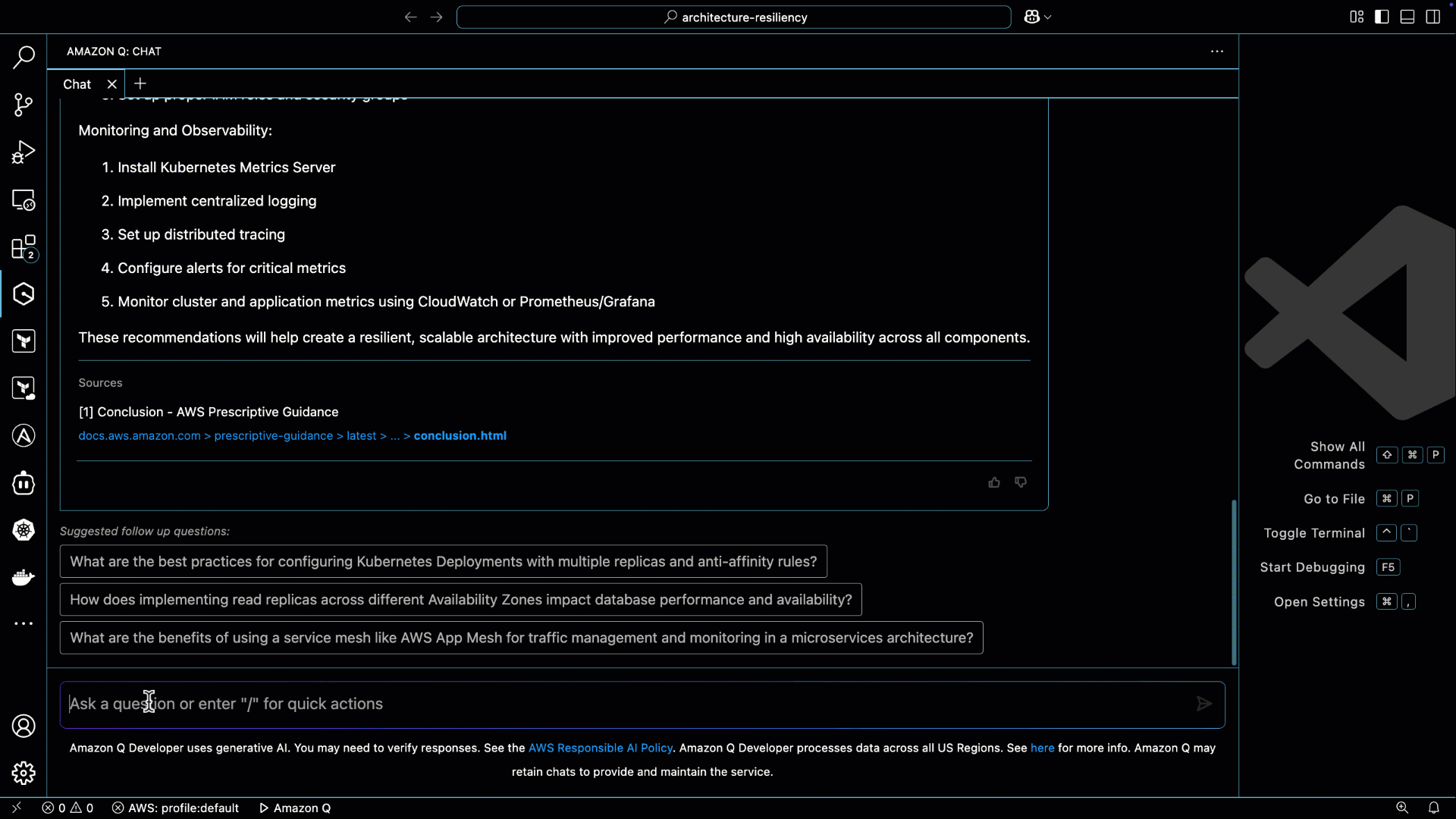Image resolution: width=1456 pixels, height=819 pixels.
Task: Start a new chat with the plus tab
Action: pos(140,83)
